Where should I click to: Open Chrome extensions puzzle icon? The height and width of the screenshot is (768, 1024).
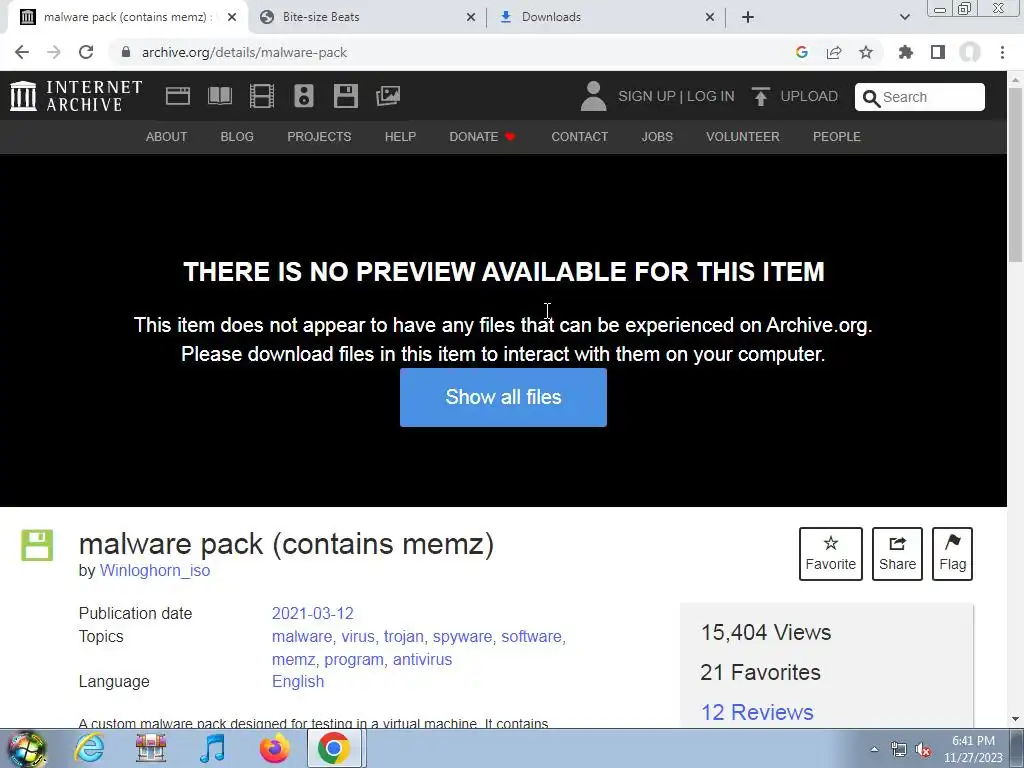(906, 52)
